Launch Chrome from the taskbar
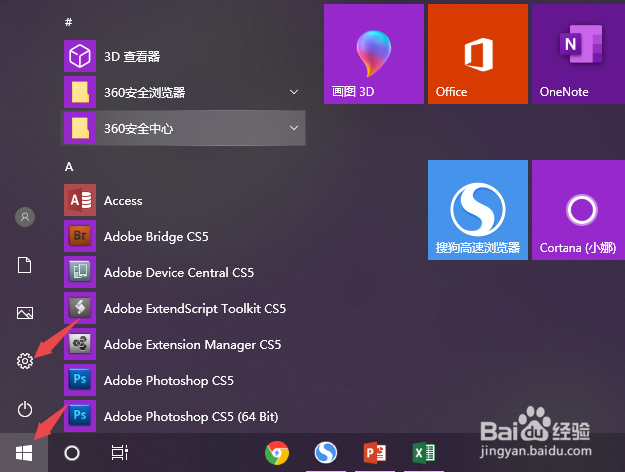Image resolution: width=625 pixels, height=472 pixels. pos(277,453)
